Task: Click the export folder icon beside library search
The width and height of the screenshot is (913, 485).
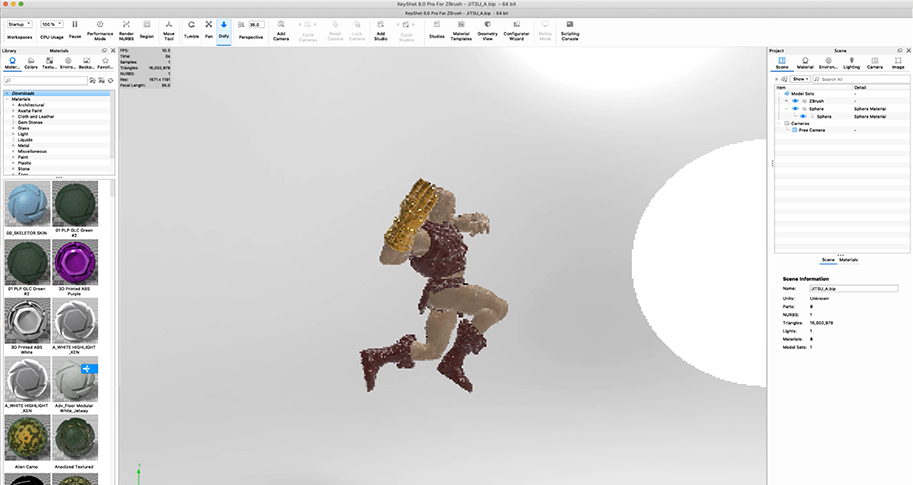Action: coord(102,80)
